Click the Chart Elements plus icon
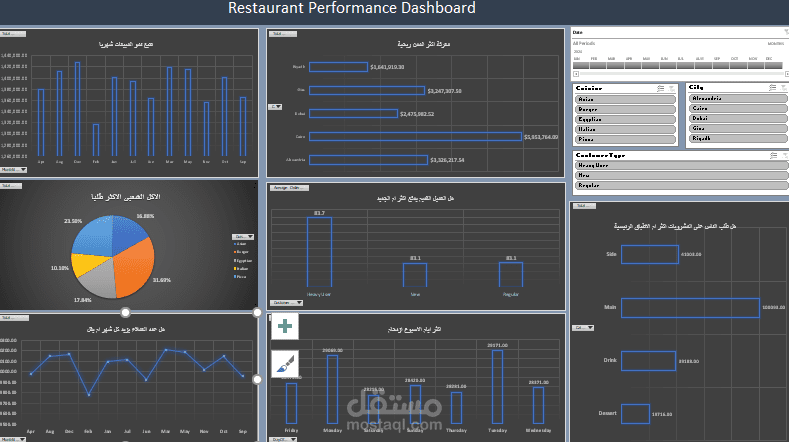This screenshot has width=789, height=442. point(285,326)
